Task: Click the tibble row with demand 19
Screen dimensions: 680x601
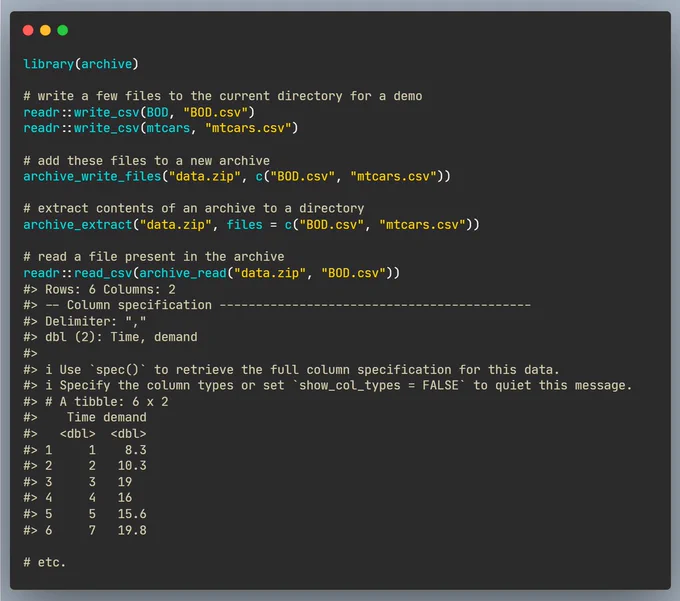Action: [78, 482]
